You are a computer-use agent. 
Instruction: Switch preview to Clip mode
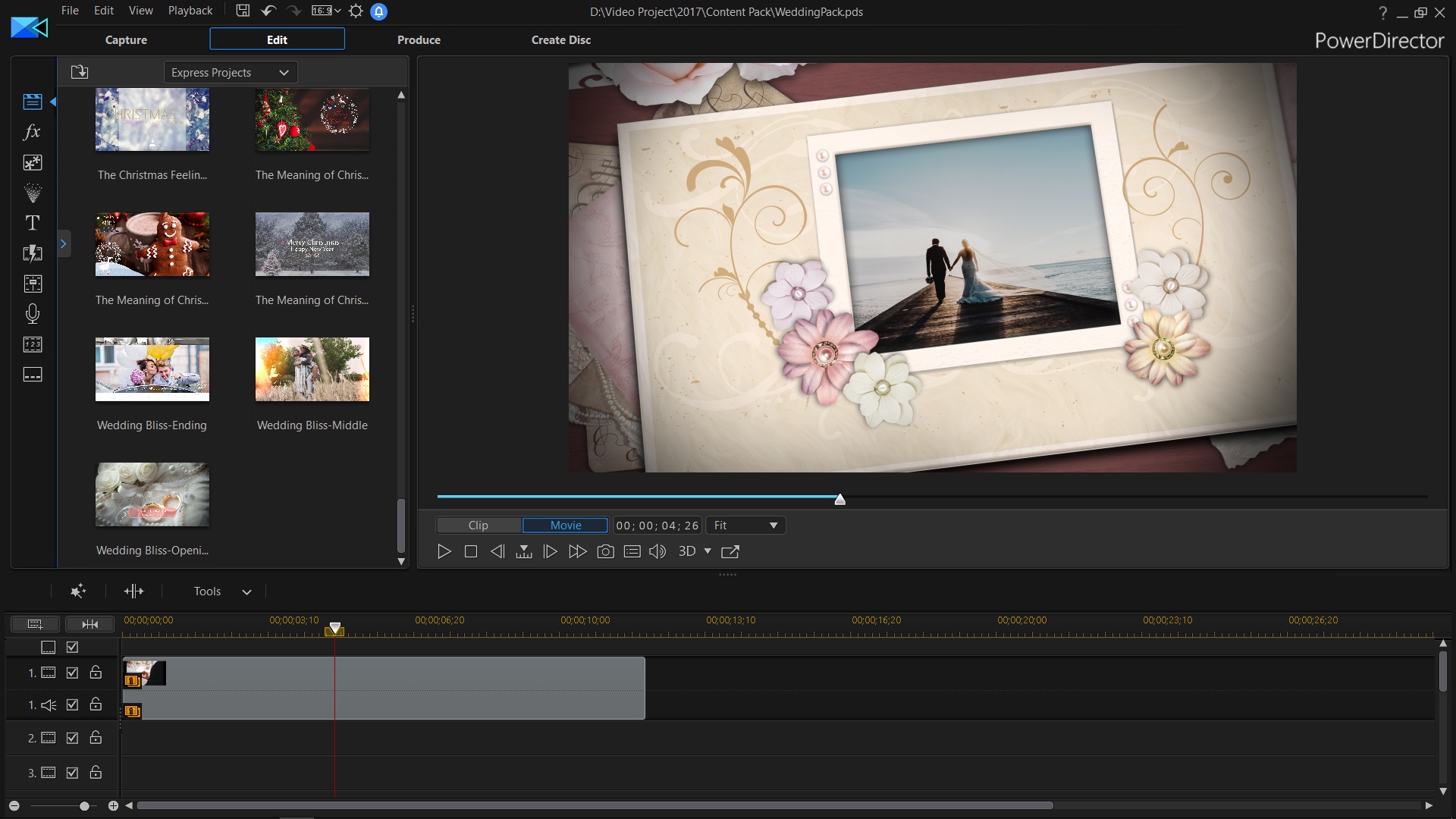pyautogui.click(x=479, y=526)
